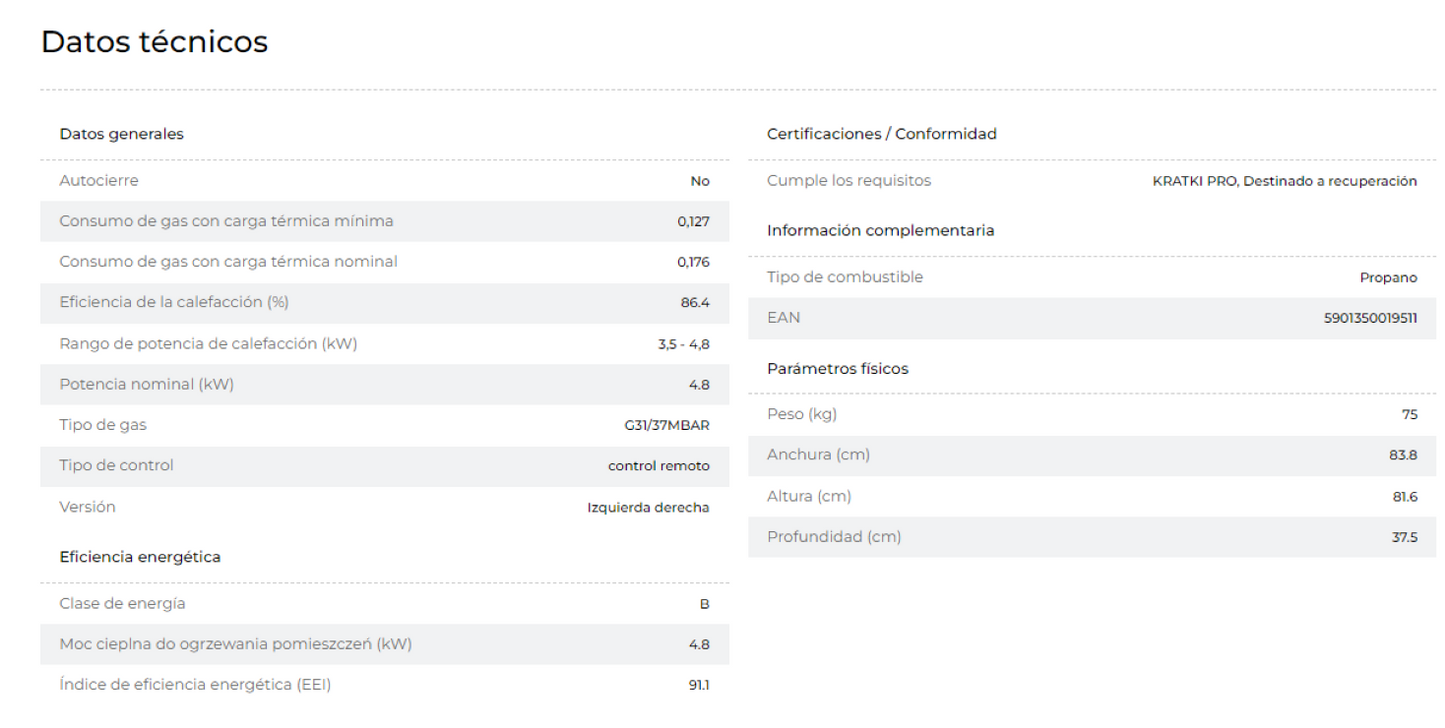Select the 0,127 gas consumption value
This screenshot has height=728, width=1445.
[x=693, y=222]
